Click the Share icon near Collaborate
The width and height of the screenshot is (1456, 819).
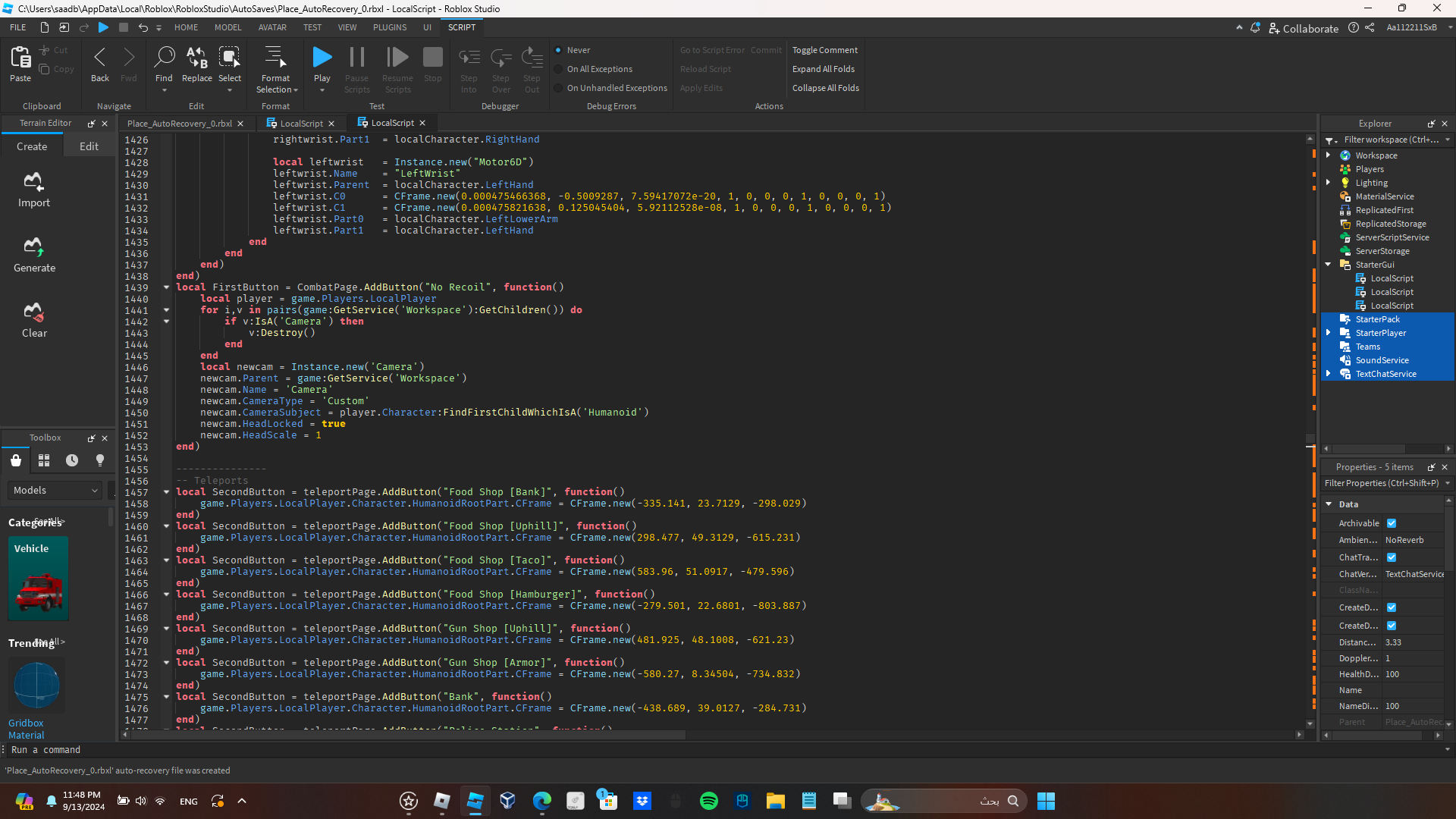[x=1370, y=28]
